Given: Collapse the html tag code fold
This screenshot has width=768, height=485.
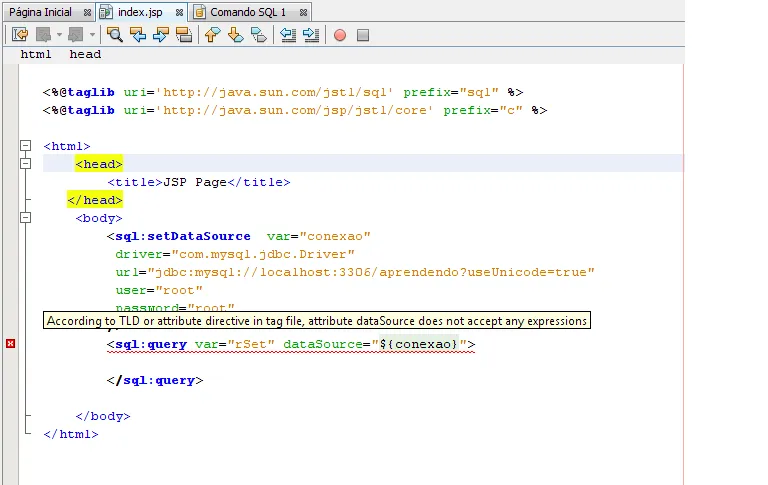Looking at the screenshot, I should coord(26,146).
